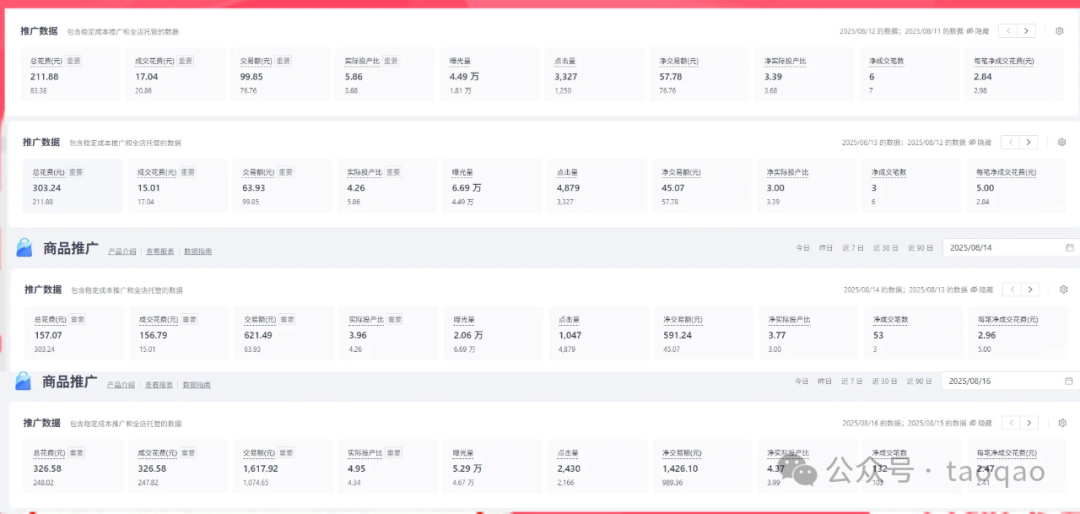The width and height of the screenshot is (1080, 514).
Task: Open settings gear in the 2025/08/14 data panel
Action: tap(1063, 289)
